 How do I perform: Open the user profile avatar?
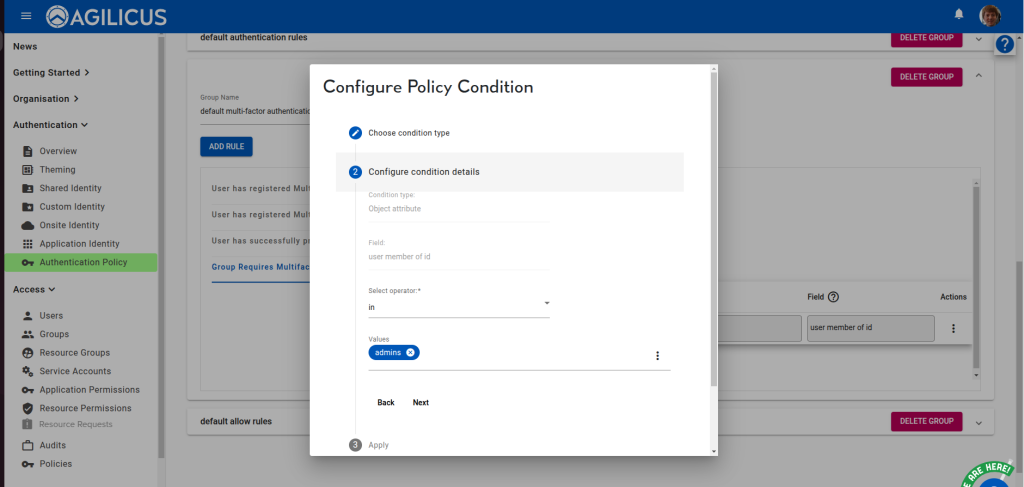[x=990, y=15]
